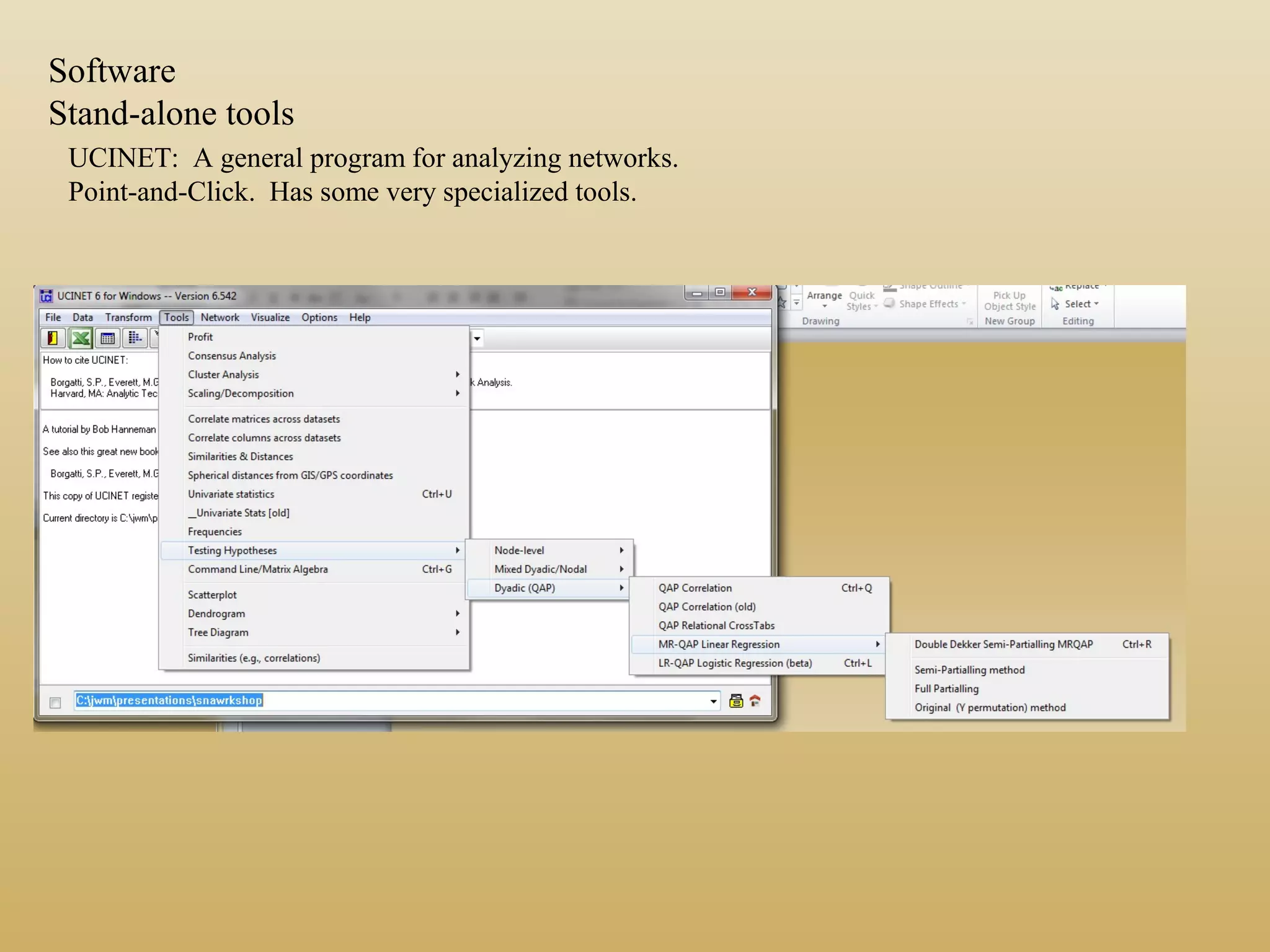Click Dyadic (QAP) submenu item
The image size is (1270, 952).
549,588
